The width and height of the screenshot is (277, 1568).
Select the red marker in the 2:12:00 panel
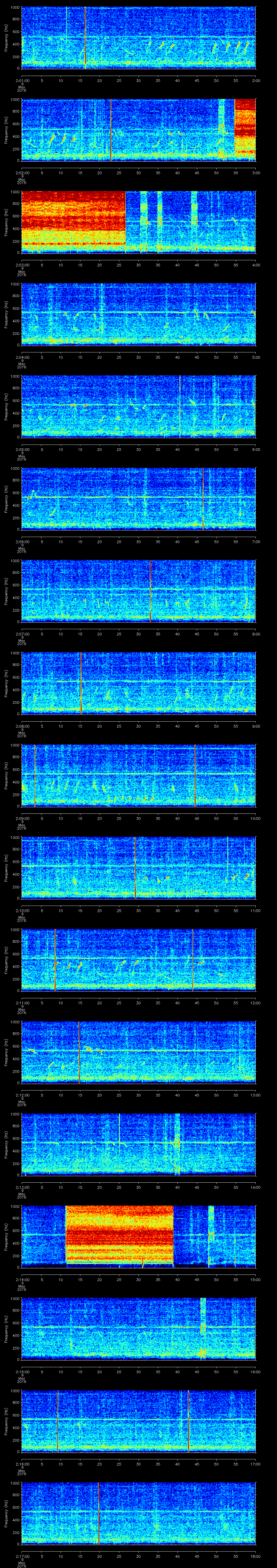click(79, 1052)
